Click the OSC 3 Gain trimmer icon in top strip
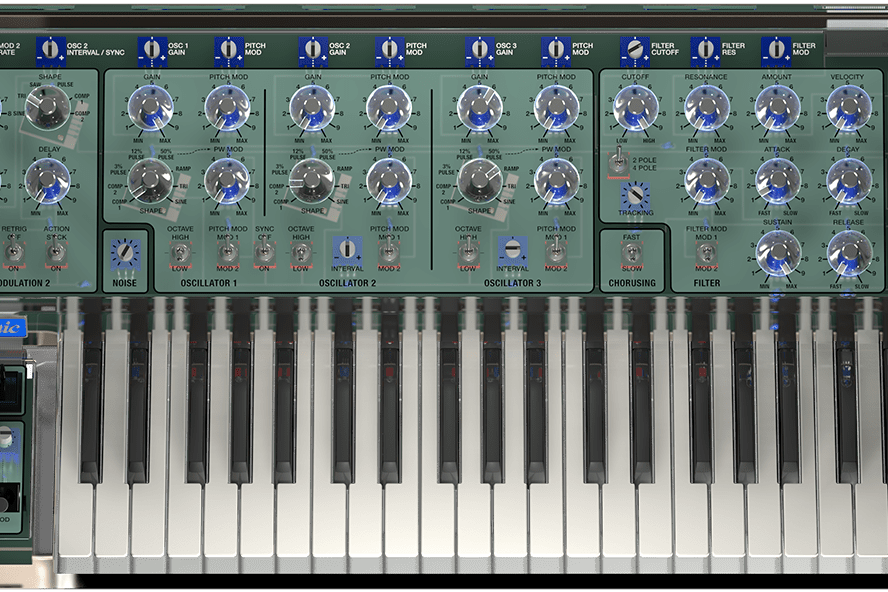Viewport: 888px width, 592px height. [480, 50]
